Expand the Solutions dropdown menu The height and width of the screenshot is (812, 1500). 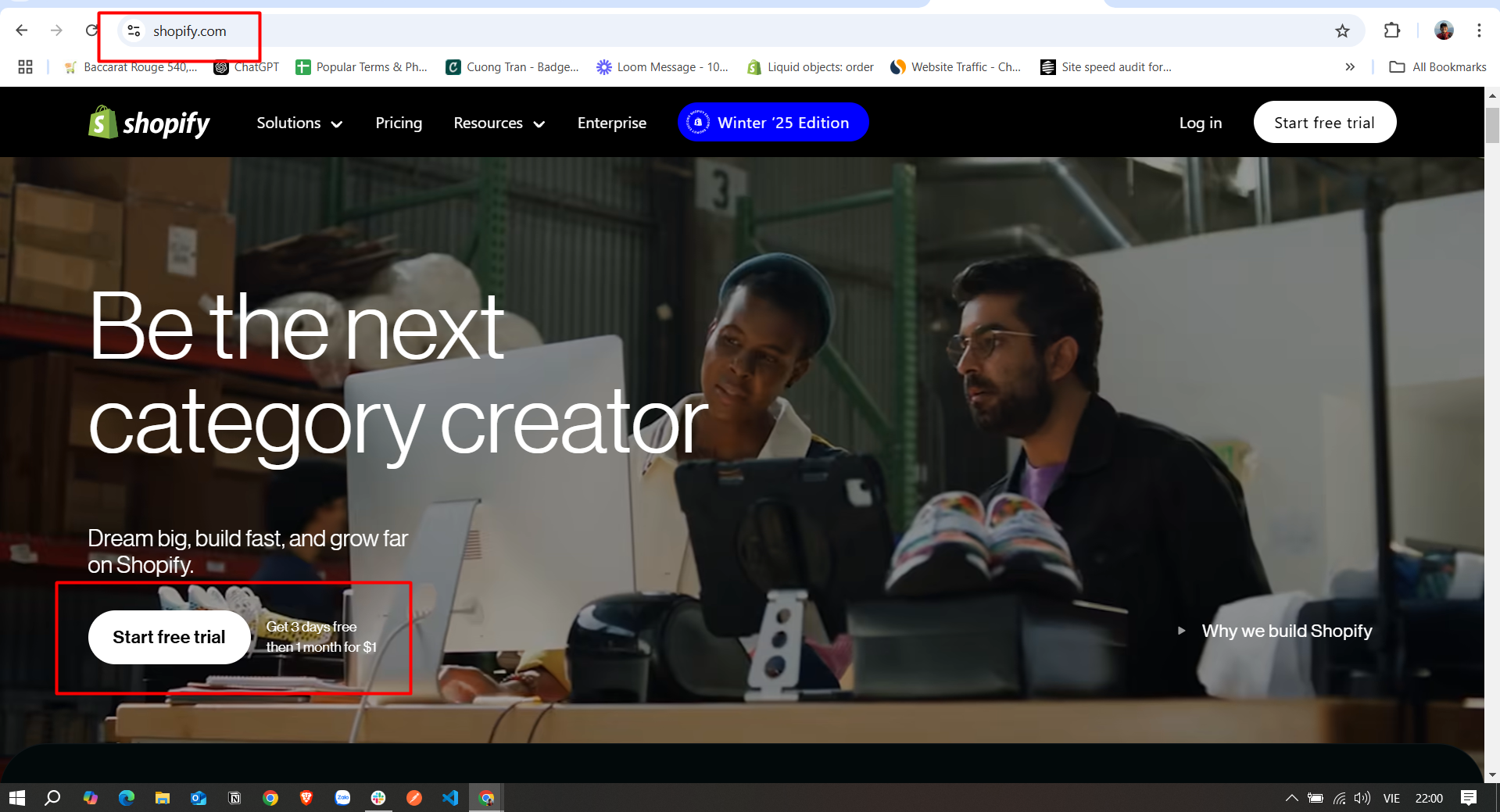(299, 123)
